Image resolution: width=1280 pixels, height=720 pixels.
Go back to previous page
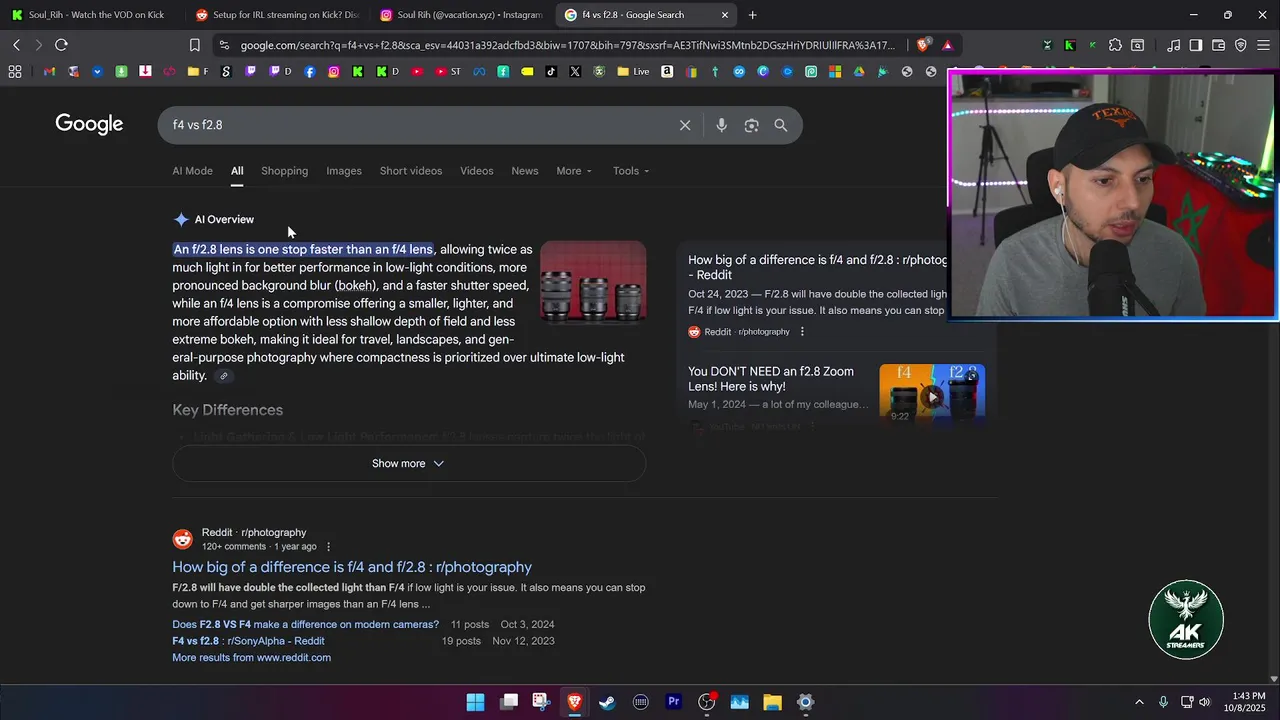coord(16,45)
